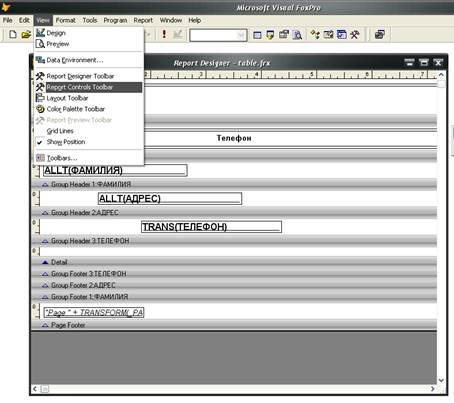
Task: Select the ALLT(АДРЕС) report field
Action: tap(170, 199)
